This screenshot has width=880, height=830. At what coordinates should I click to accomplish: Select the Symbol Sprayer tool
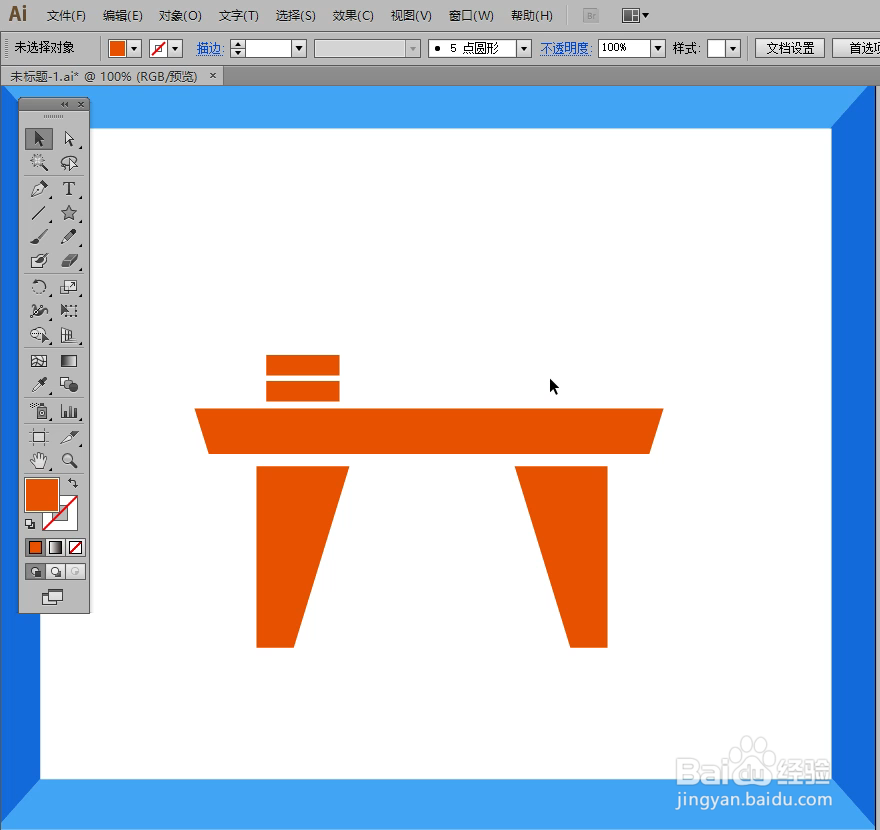(39, 411)
